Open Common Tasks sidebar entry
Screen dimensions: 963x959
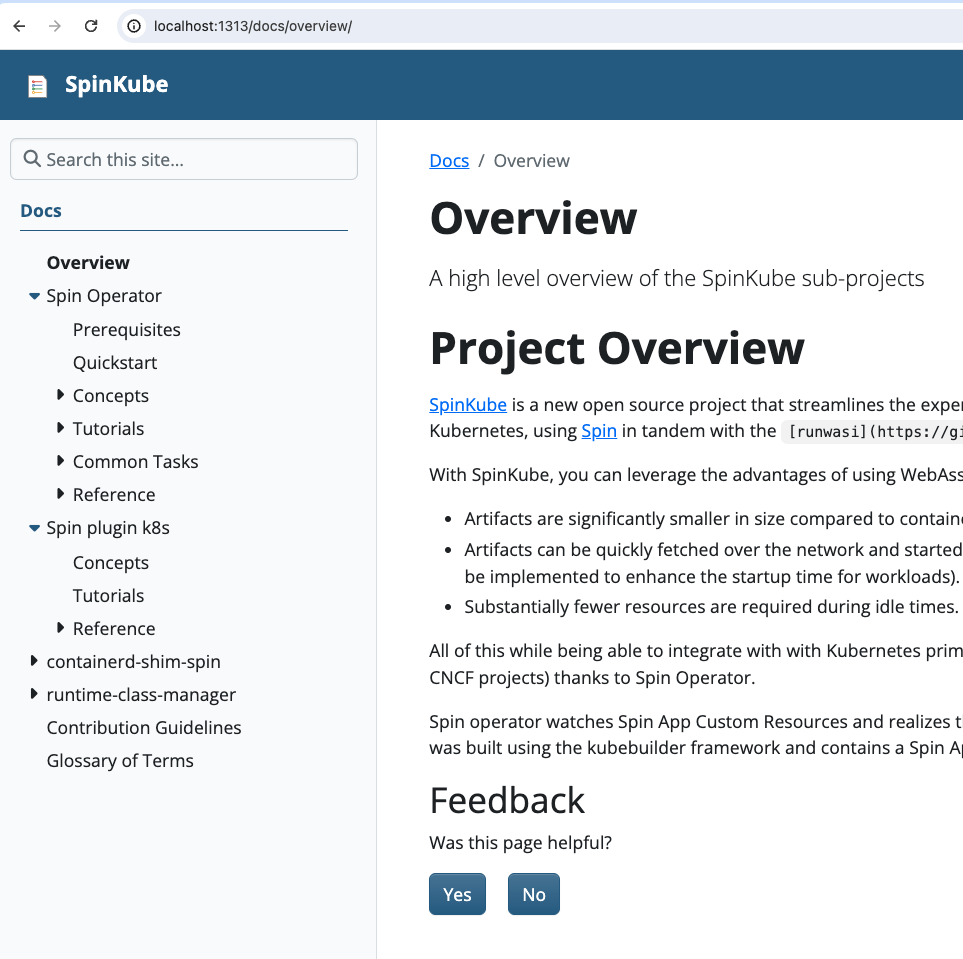[135, 462]
